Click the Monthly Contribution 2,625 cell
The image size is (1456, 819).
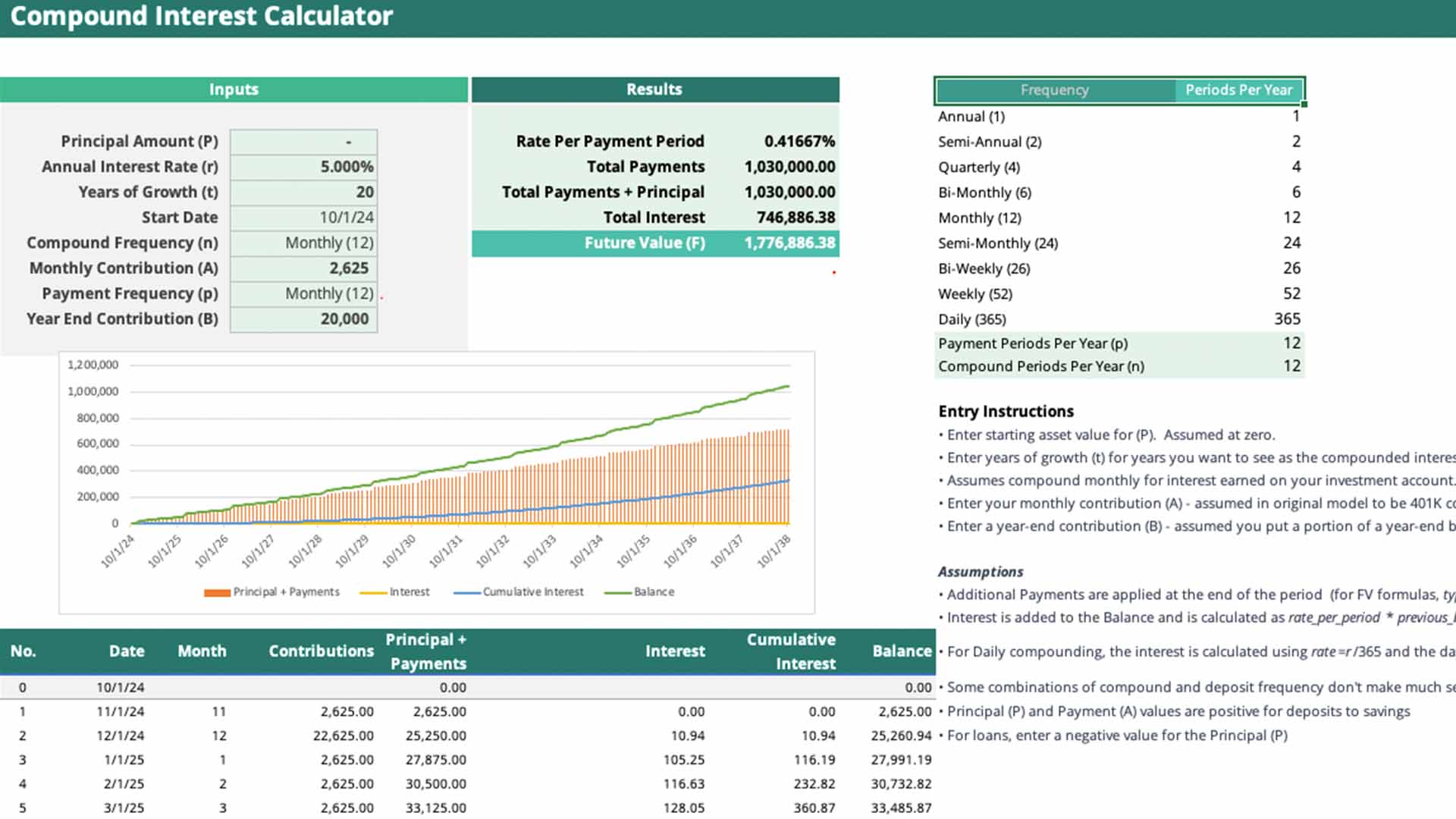303,268
